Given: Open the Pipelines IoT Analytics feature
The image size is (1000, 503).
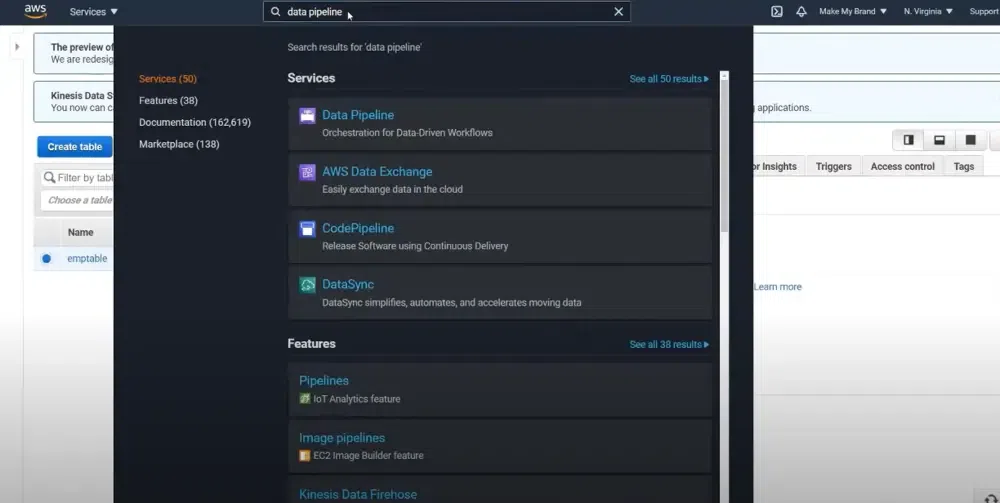Looking at the screenshot, I should tap(324, 381).
